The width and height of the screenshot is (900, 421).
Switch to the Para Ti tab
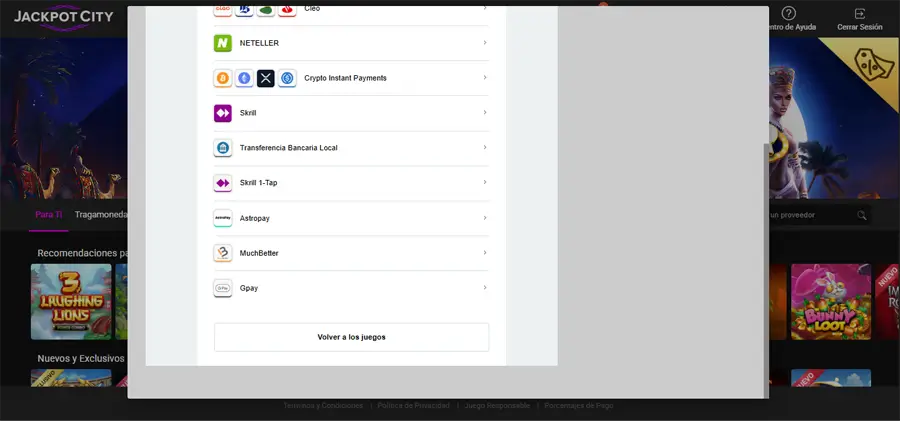(48, 215)
